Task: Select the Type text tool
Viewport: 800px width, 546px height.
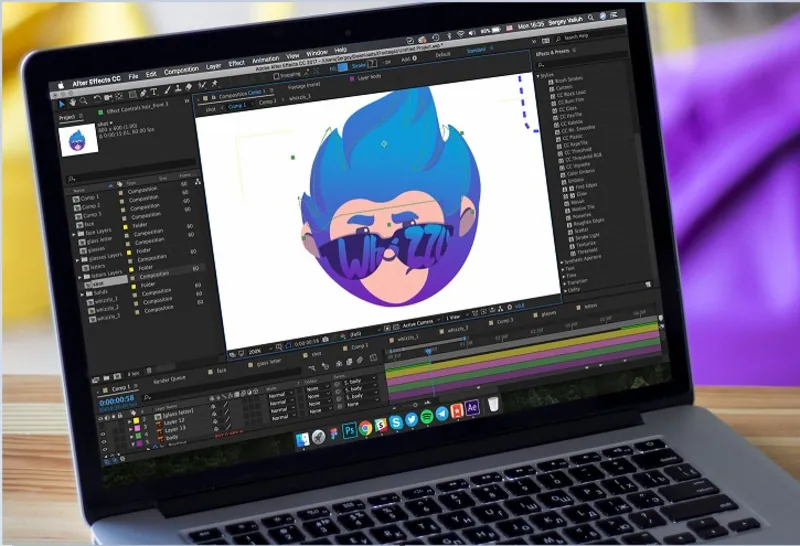Action: point(154,92)
